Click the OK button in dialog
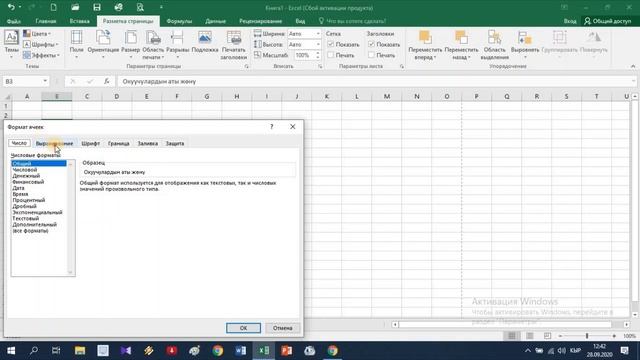Screen dimensions: 640x360 [243, 328]
